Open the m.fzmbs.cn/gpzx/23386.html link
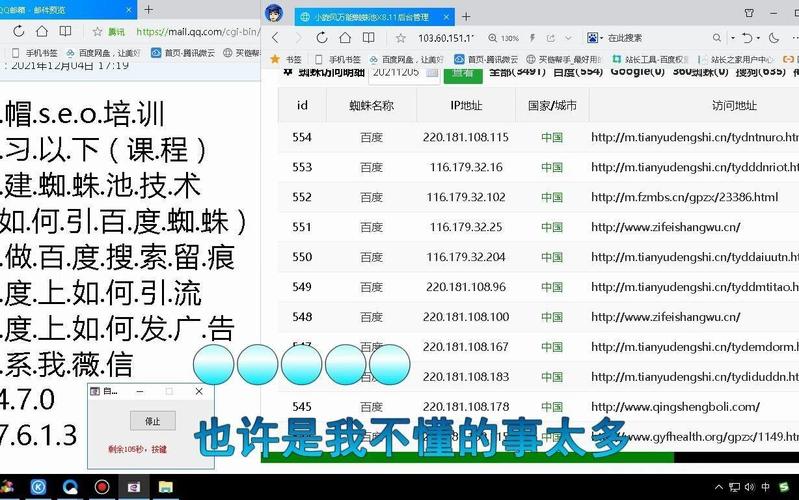799x500 pixels. coord(684,197)
